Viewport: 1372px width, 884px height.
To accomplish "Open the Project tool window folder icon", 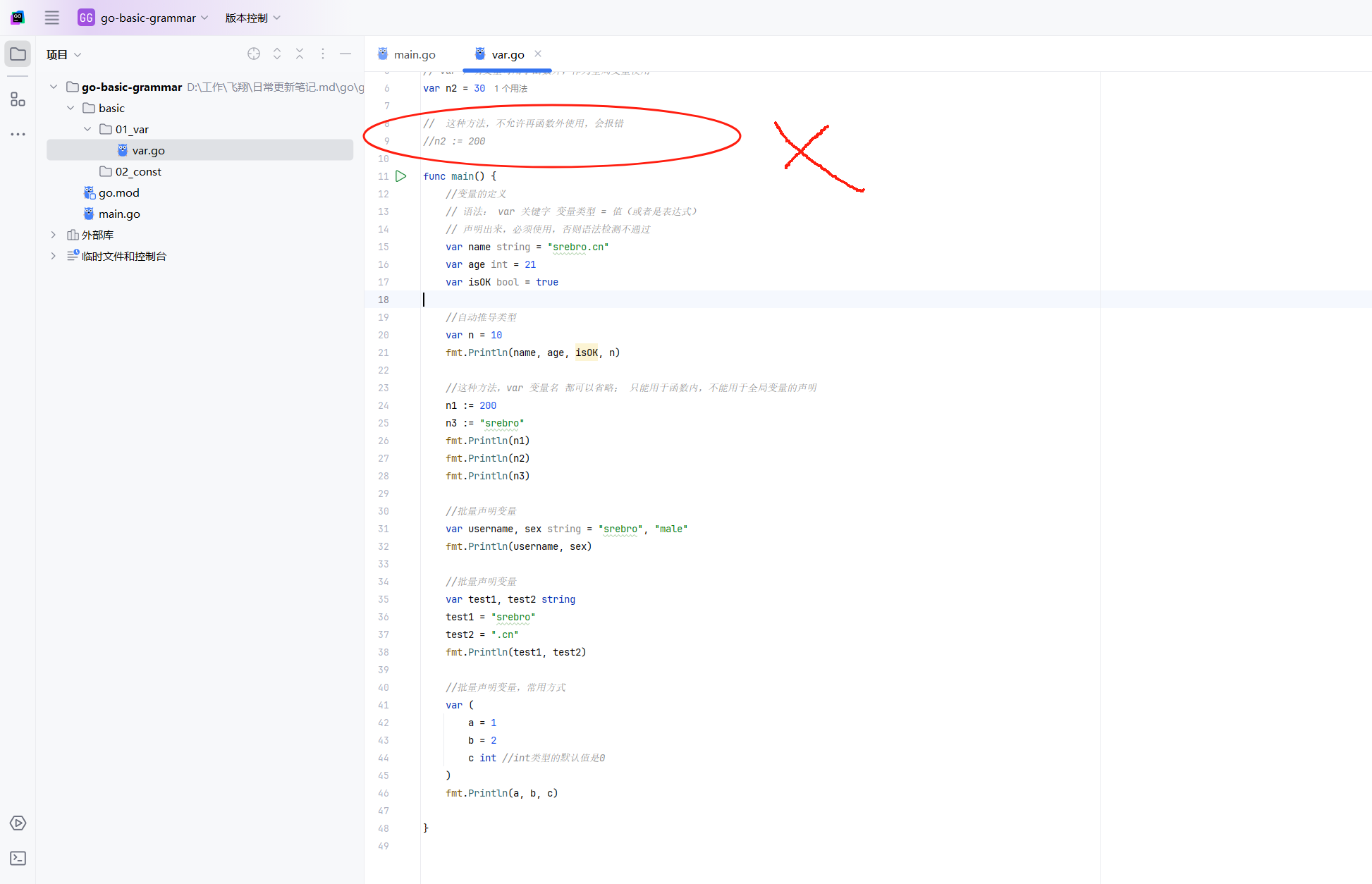I will point(18,54).
